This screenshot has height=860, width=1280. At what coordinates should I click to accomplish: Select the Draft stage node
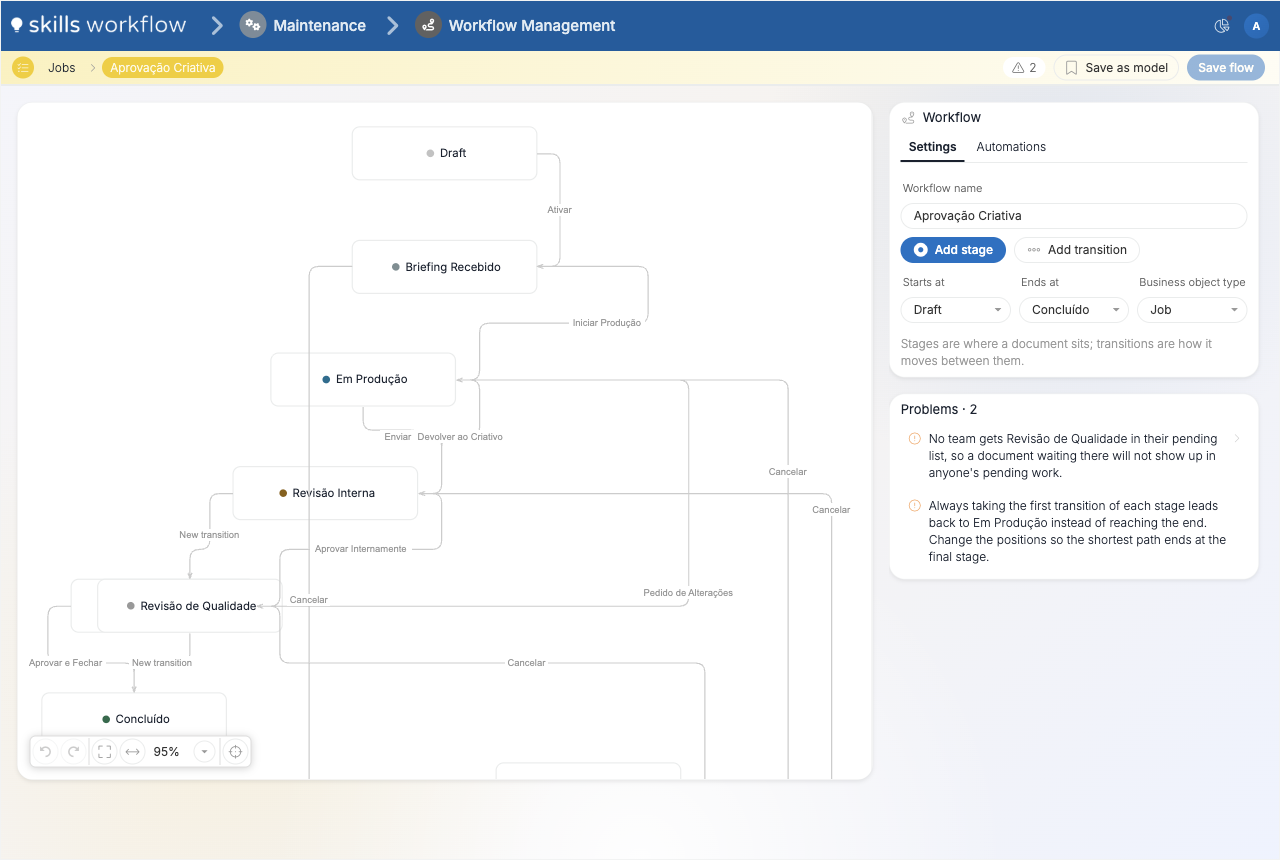[x=445, y=153]
